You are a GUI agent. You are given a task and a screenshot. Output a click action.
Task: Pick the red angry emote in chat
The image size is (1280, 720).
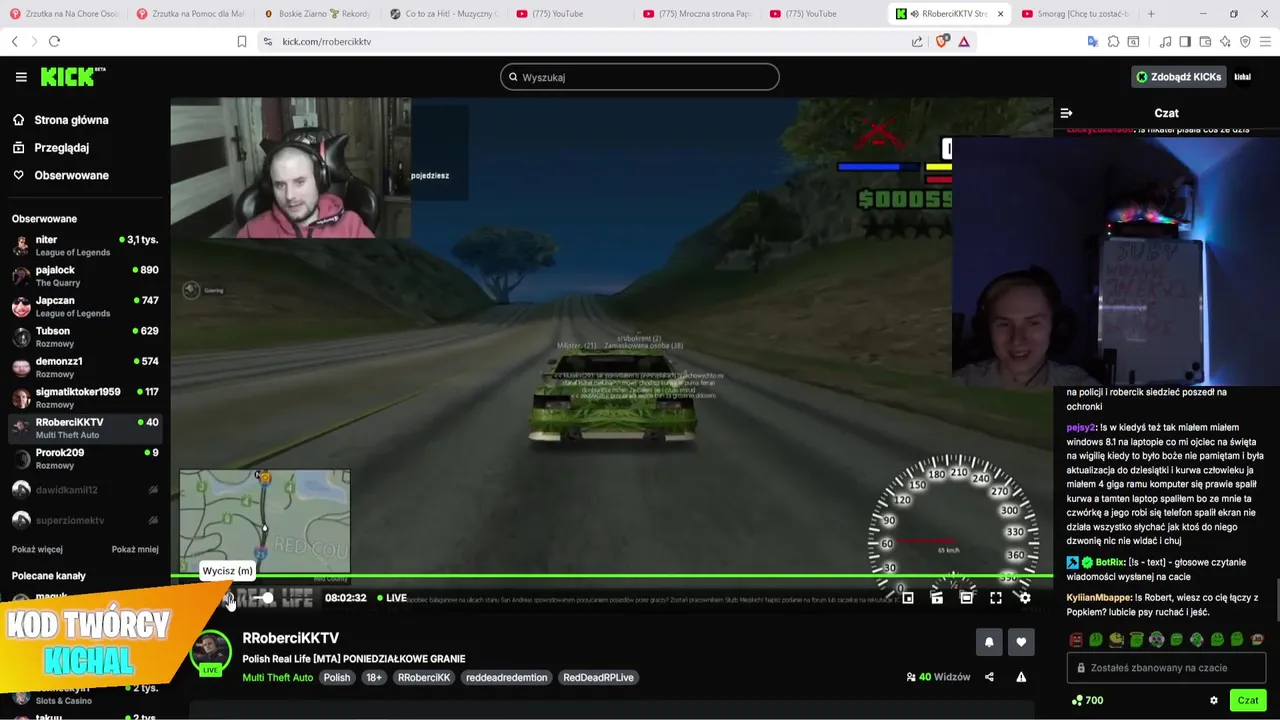click(1076, 639)
